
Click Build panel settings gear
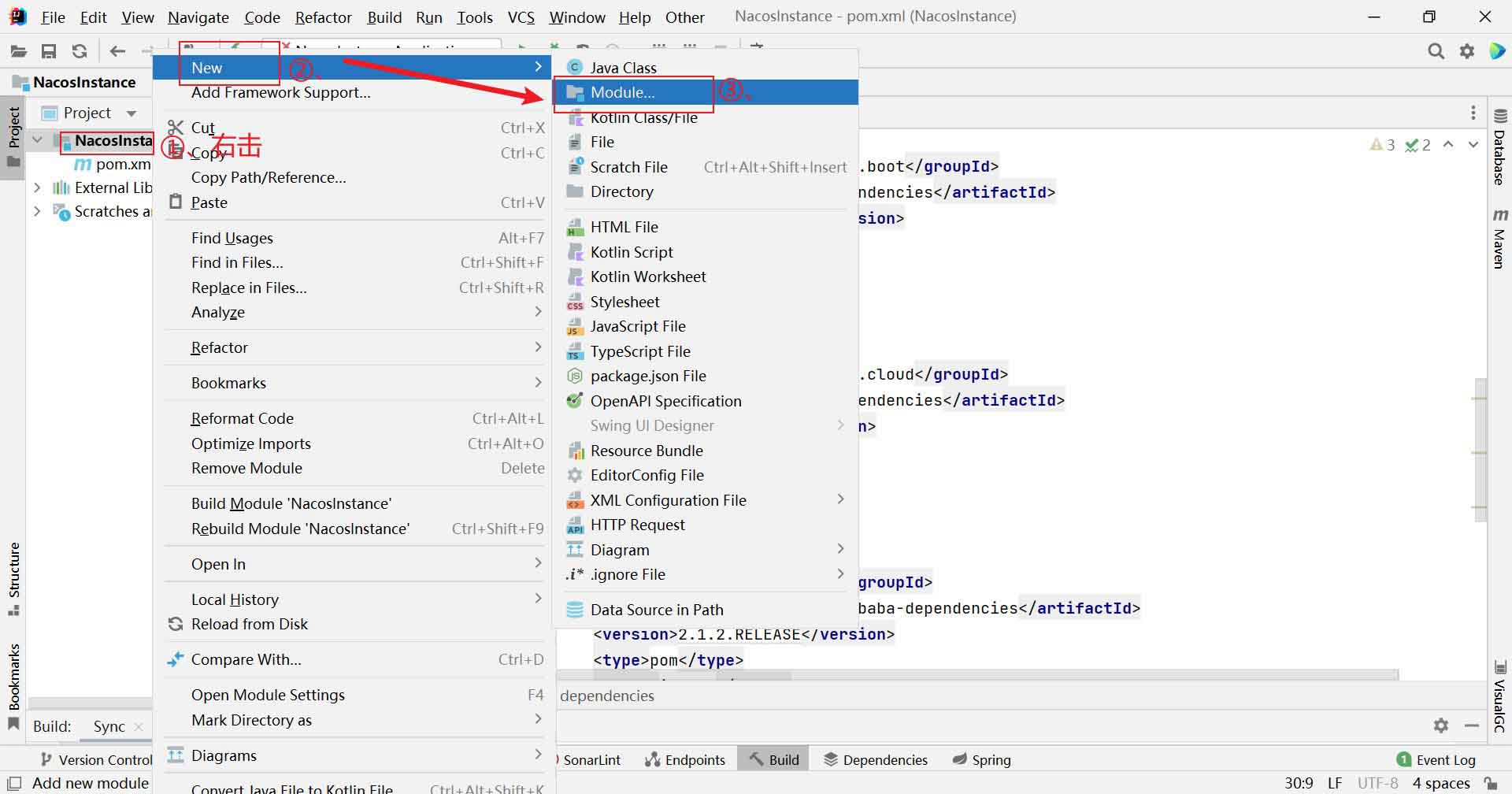point(1441,725)
